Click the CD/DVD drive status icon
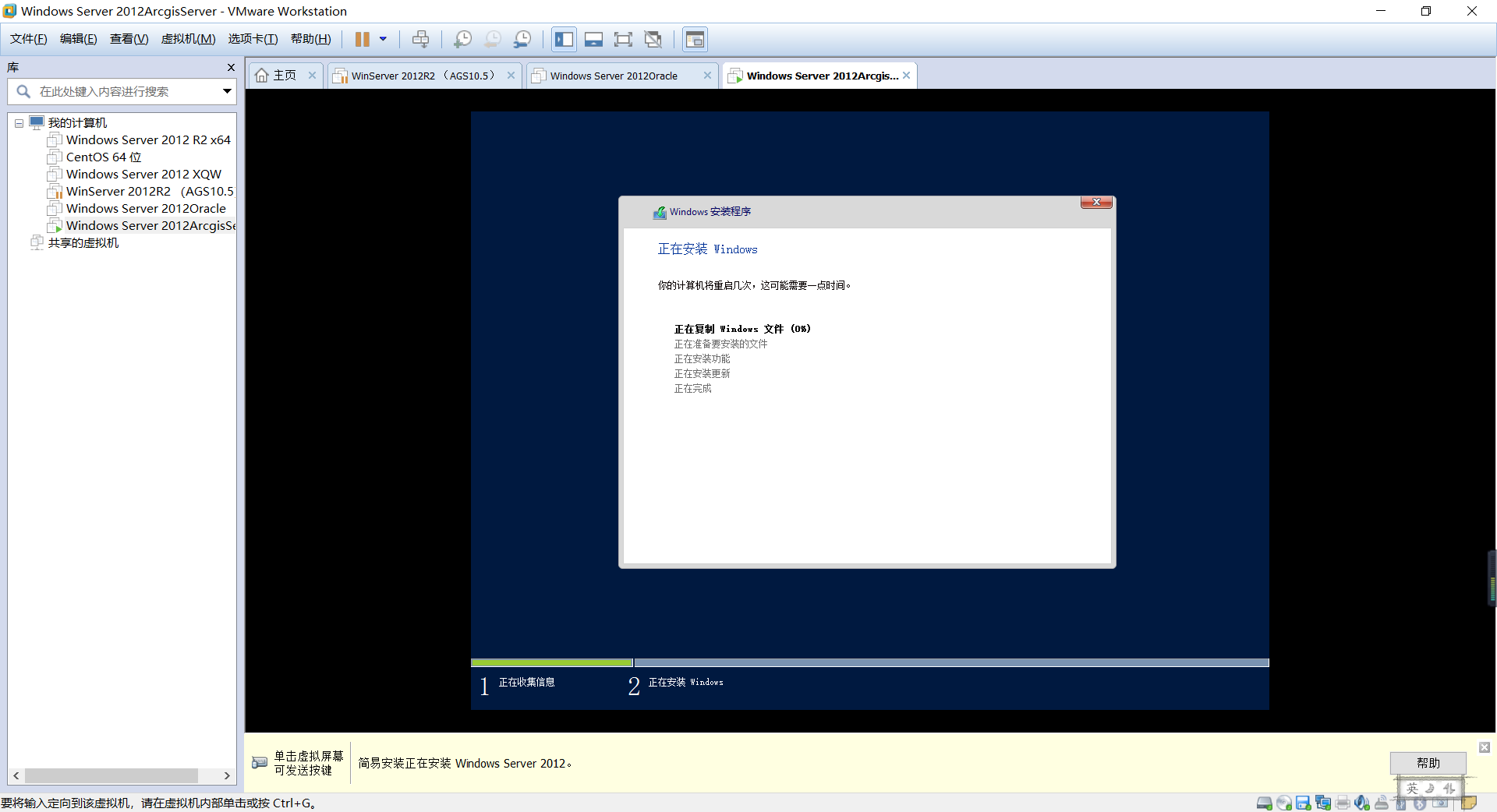Viewport: 1497px width, 812px height. pyautogui.click(x=1284, y=803)
